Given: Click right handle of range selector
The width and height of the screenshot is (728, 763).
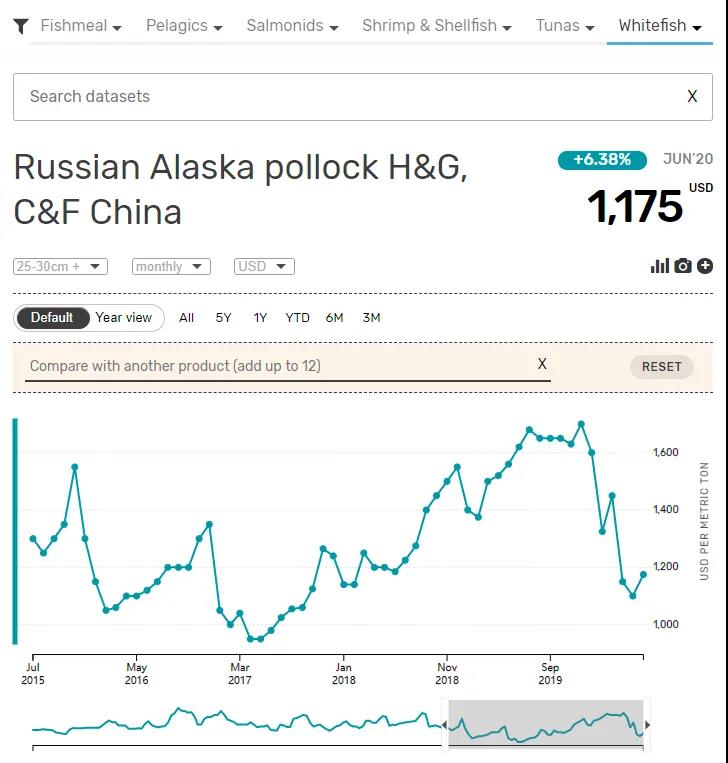Looking at the screenshot, I should point(647,725).
